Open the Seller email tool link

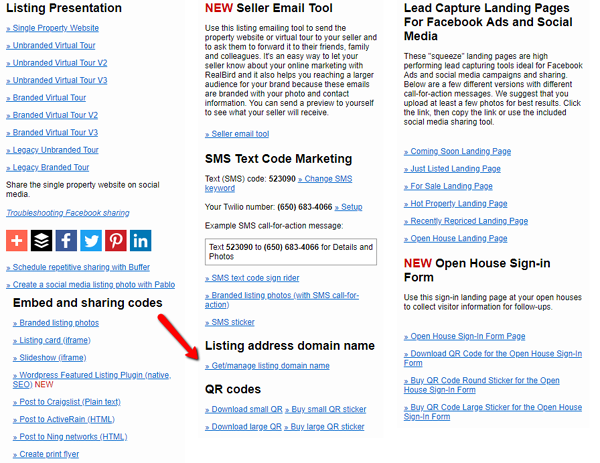(239, 133)
